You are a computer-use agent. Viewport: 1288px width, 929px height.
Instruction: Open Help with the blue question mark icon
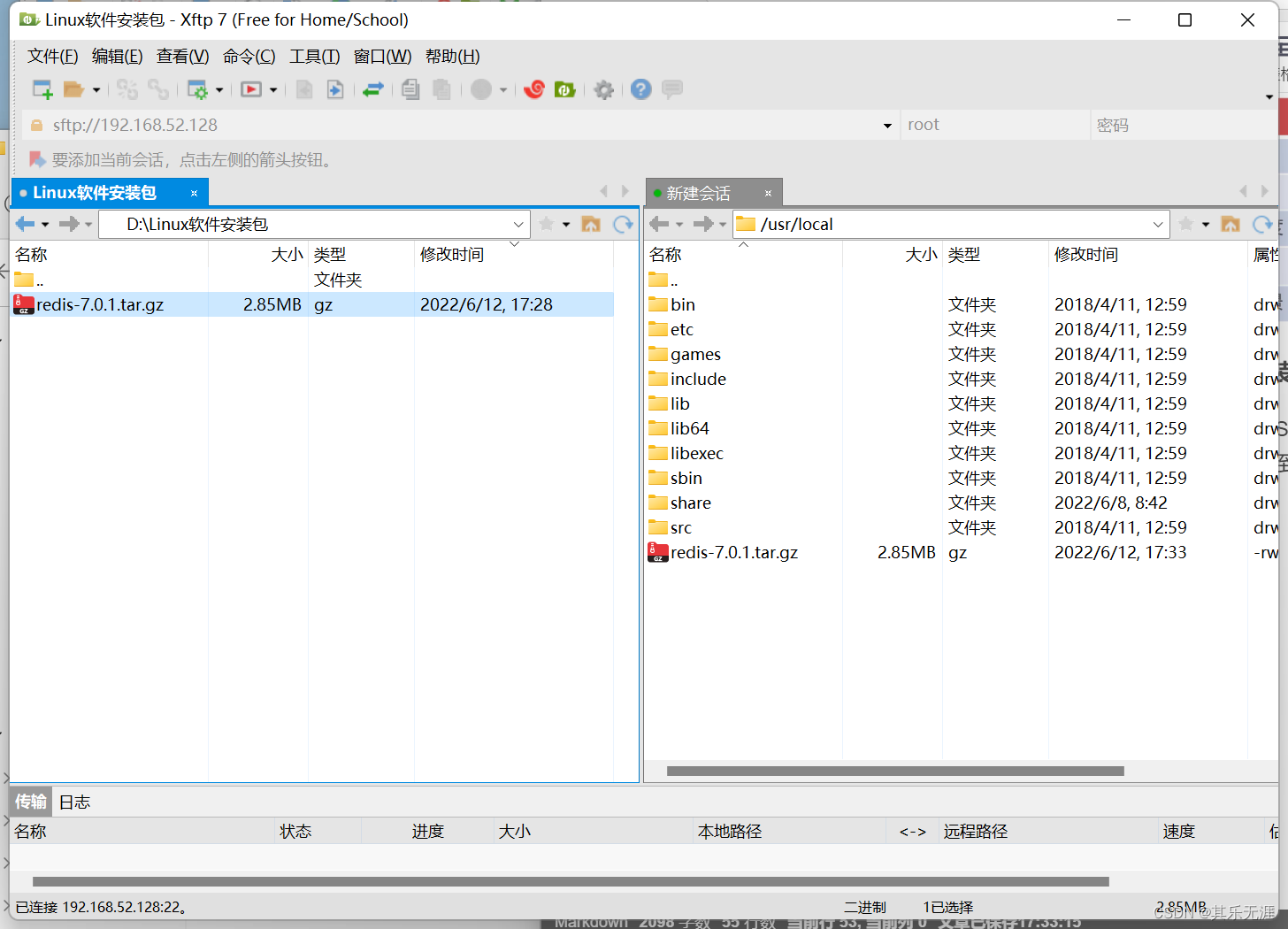tap(641, 89)
